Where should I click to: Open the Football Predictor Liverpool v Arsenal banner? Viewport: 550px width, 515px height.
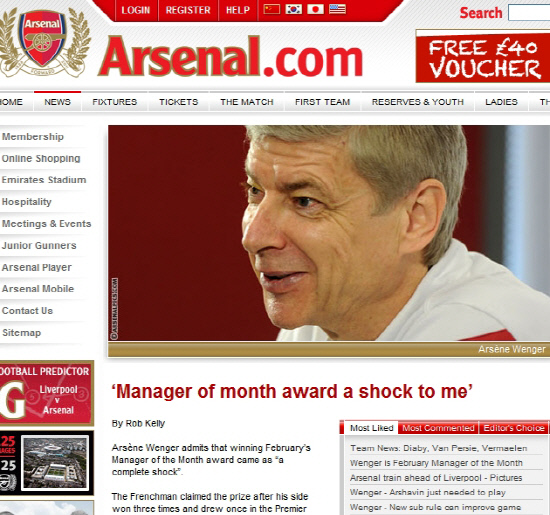pyautogui.click(x=47, y=393)
